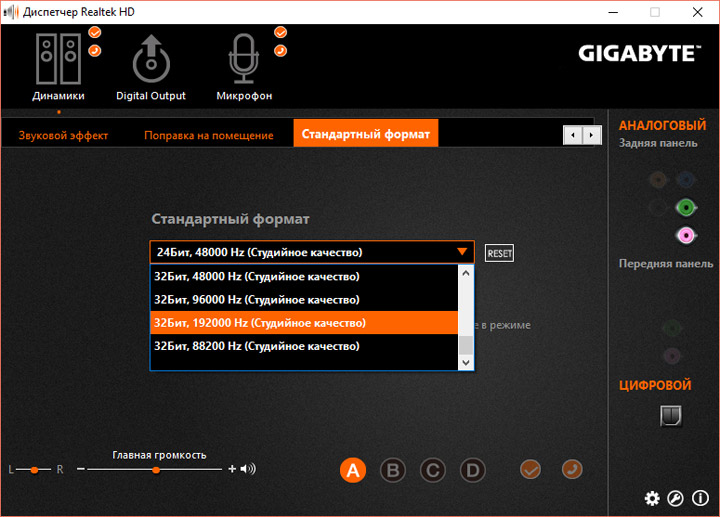Click the dimmed blue rear panel jack
Image resolution: width=720 pixels, height=517 pixels.
686,180
